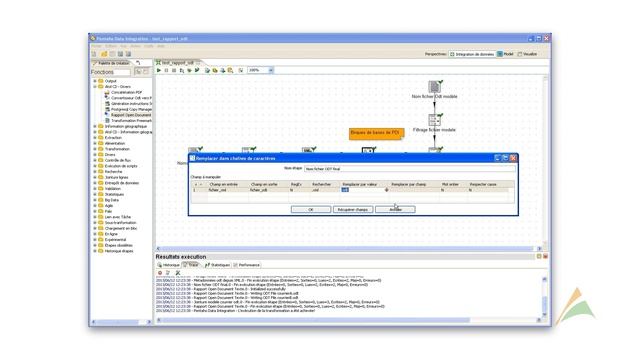This screenshot has height=360, width=640.
Task: Expand the Output folder
Action: coord(95,81)
